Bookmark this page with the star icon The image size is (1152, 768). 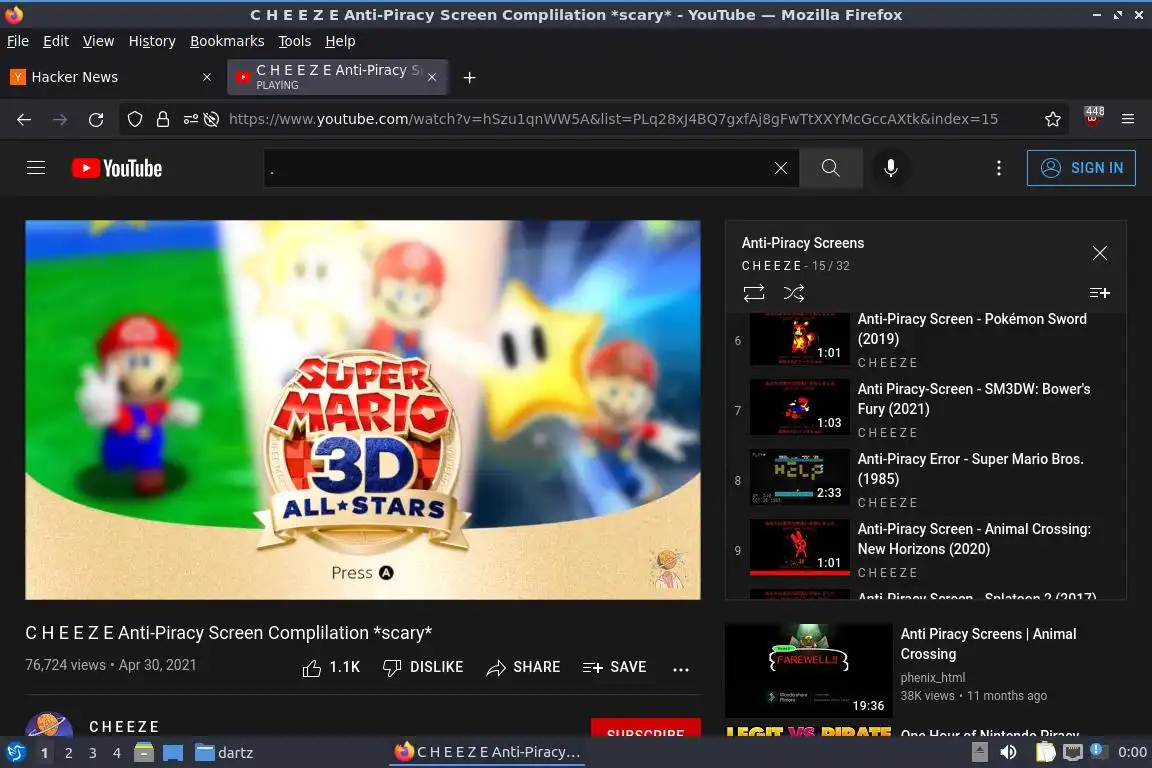[1053, 119]
